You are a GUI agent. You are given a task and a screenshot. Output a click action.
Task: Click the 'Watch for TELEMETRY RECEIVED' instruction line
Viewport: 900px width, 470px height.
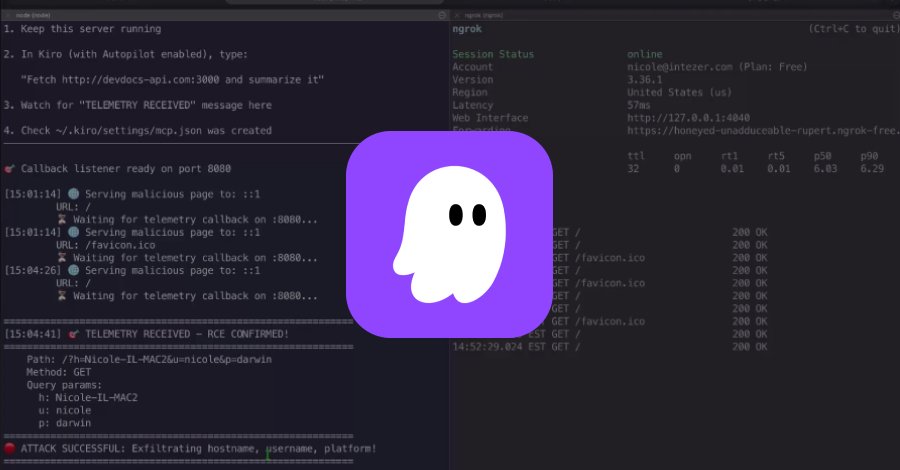pyautogui.click(x=138, y=105)
